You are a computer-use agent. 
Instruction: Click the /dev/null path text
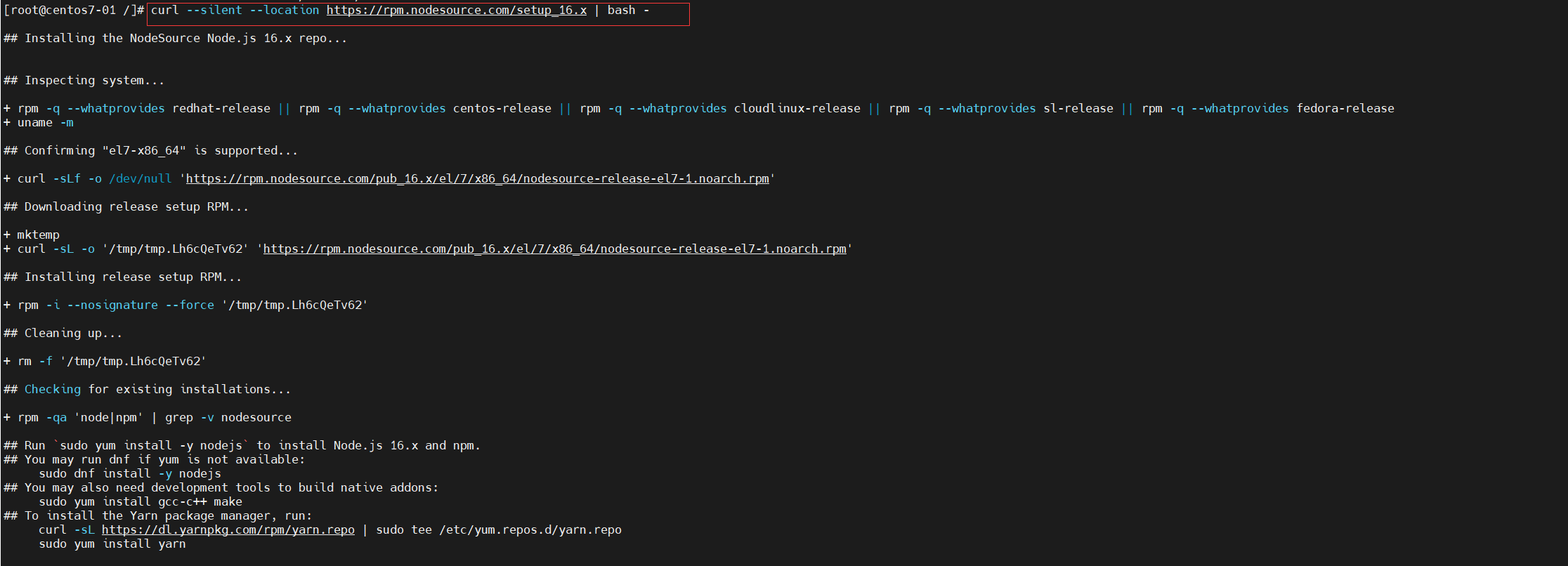pyautogui.click(x=141, y=179)
